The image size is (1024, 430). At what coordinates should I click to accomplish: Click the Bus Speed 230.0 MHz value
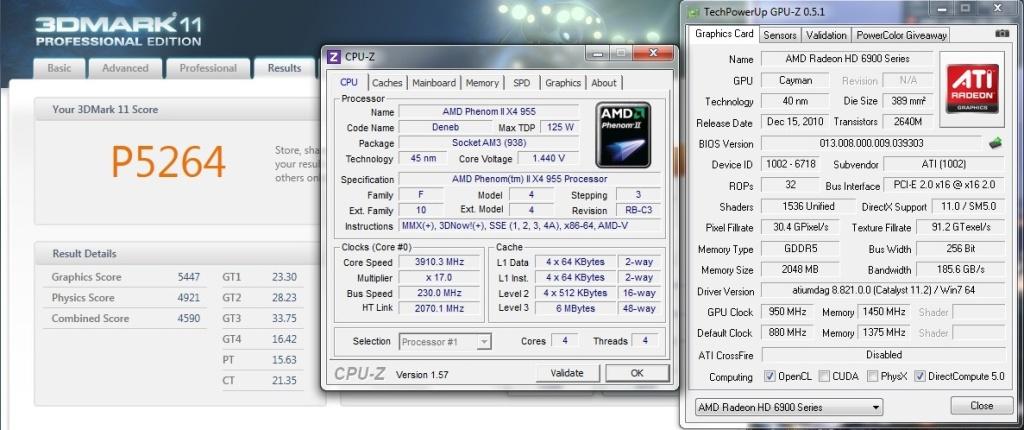[439, 293]
